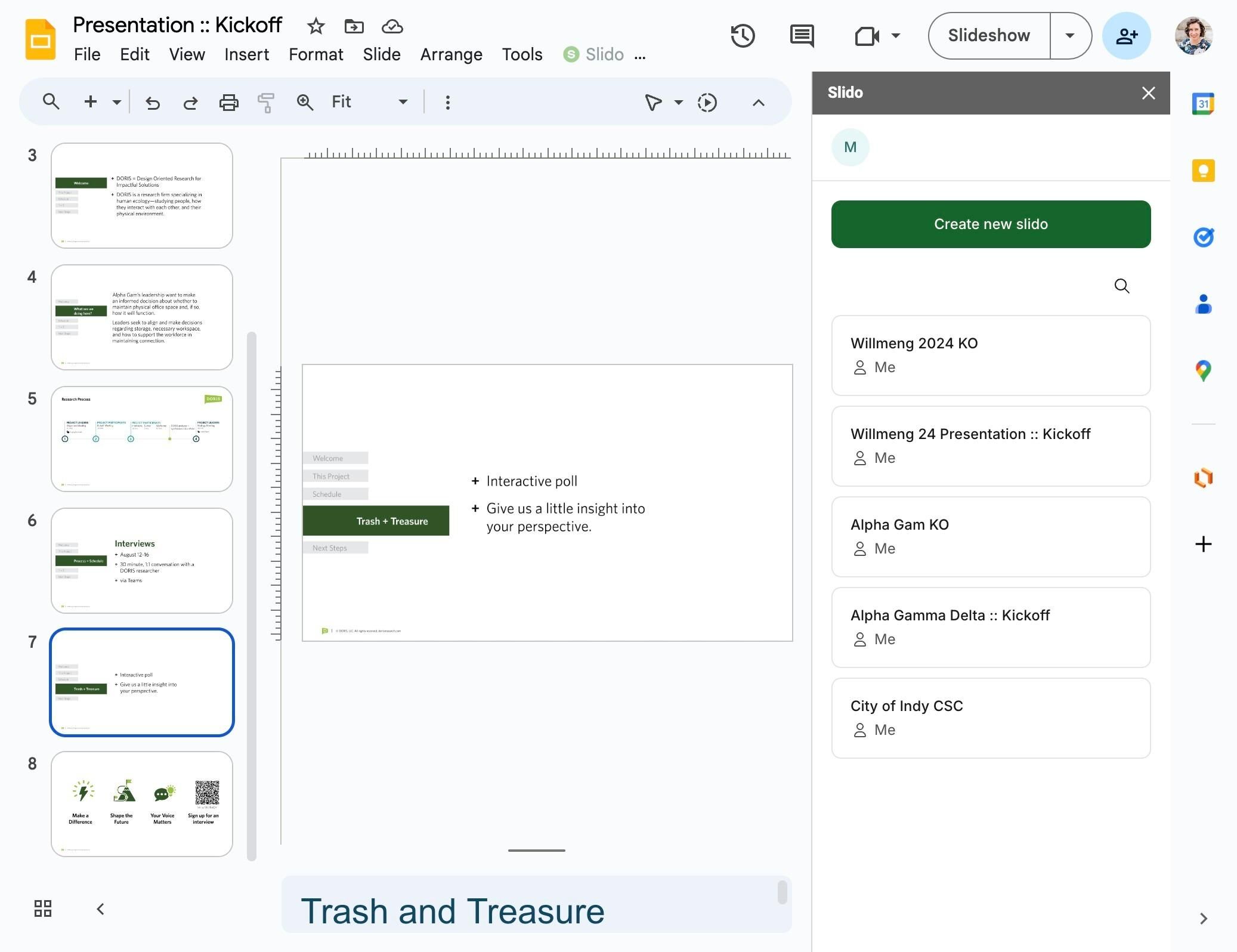Expand the Slideshow options dropdown arrow
1237x952 pixels.
1070,36
